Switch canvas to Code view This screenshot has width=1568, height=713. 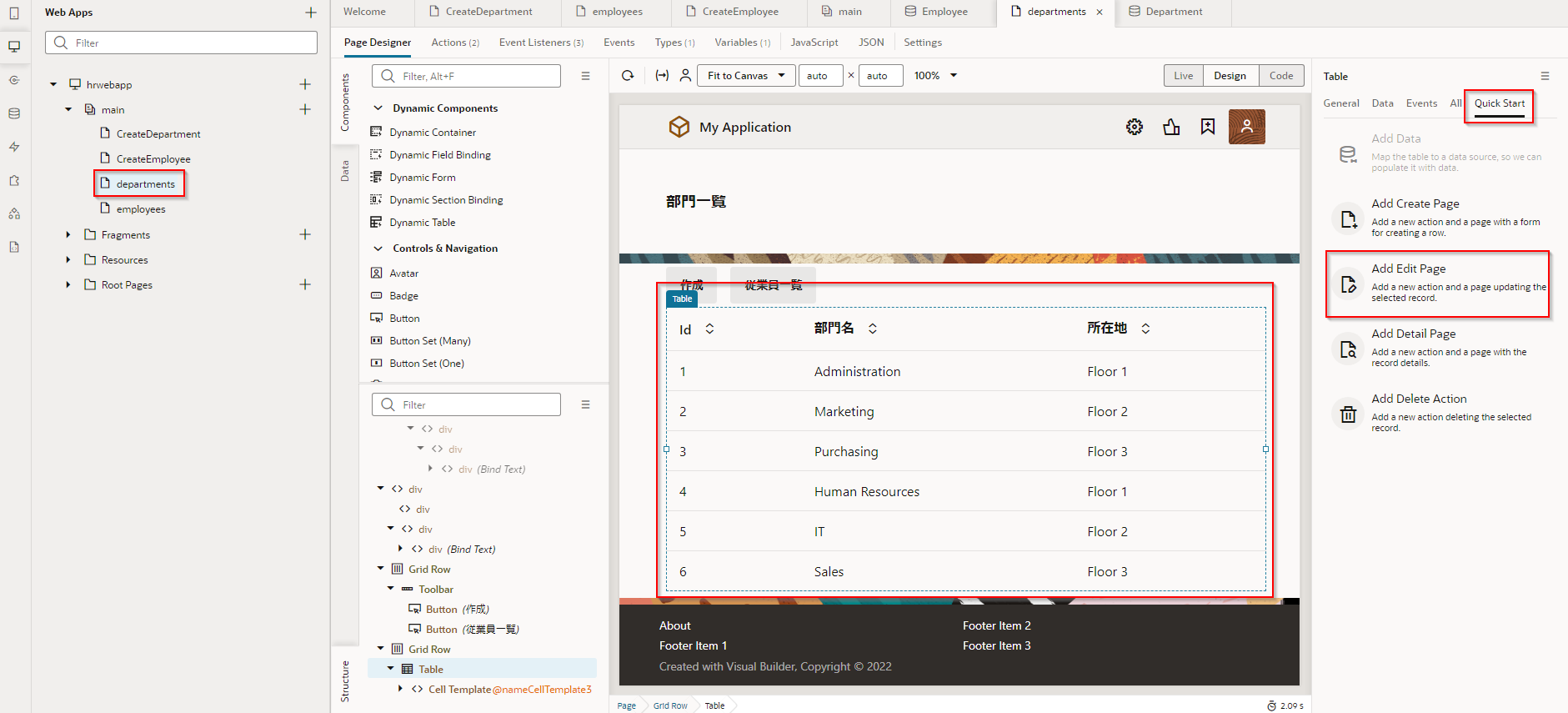tap(1280, 76)
